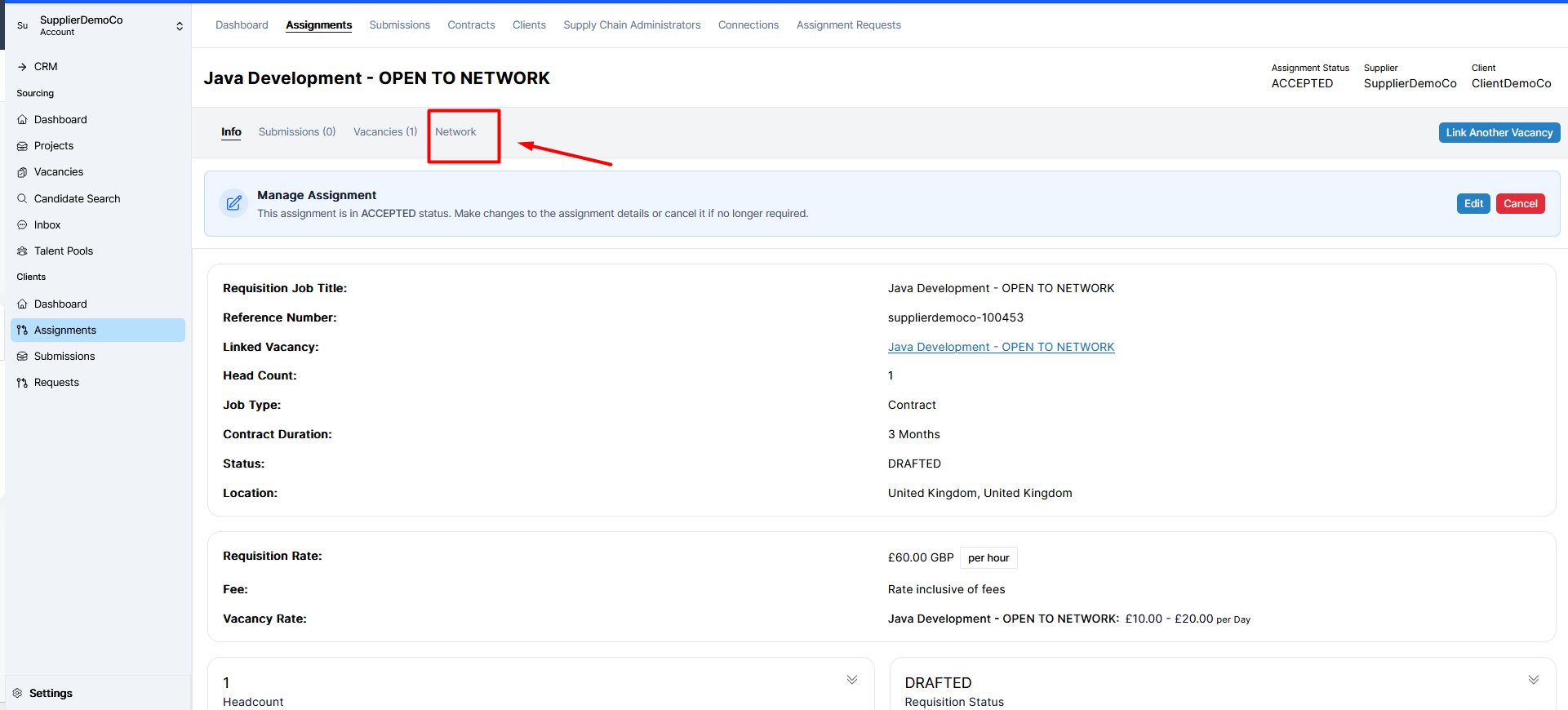Click the Candidate Search magnifier icon
The image size is (1568, 710).
[22, 198]
